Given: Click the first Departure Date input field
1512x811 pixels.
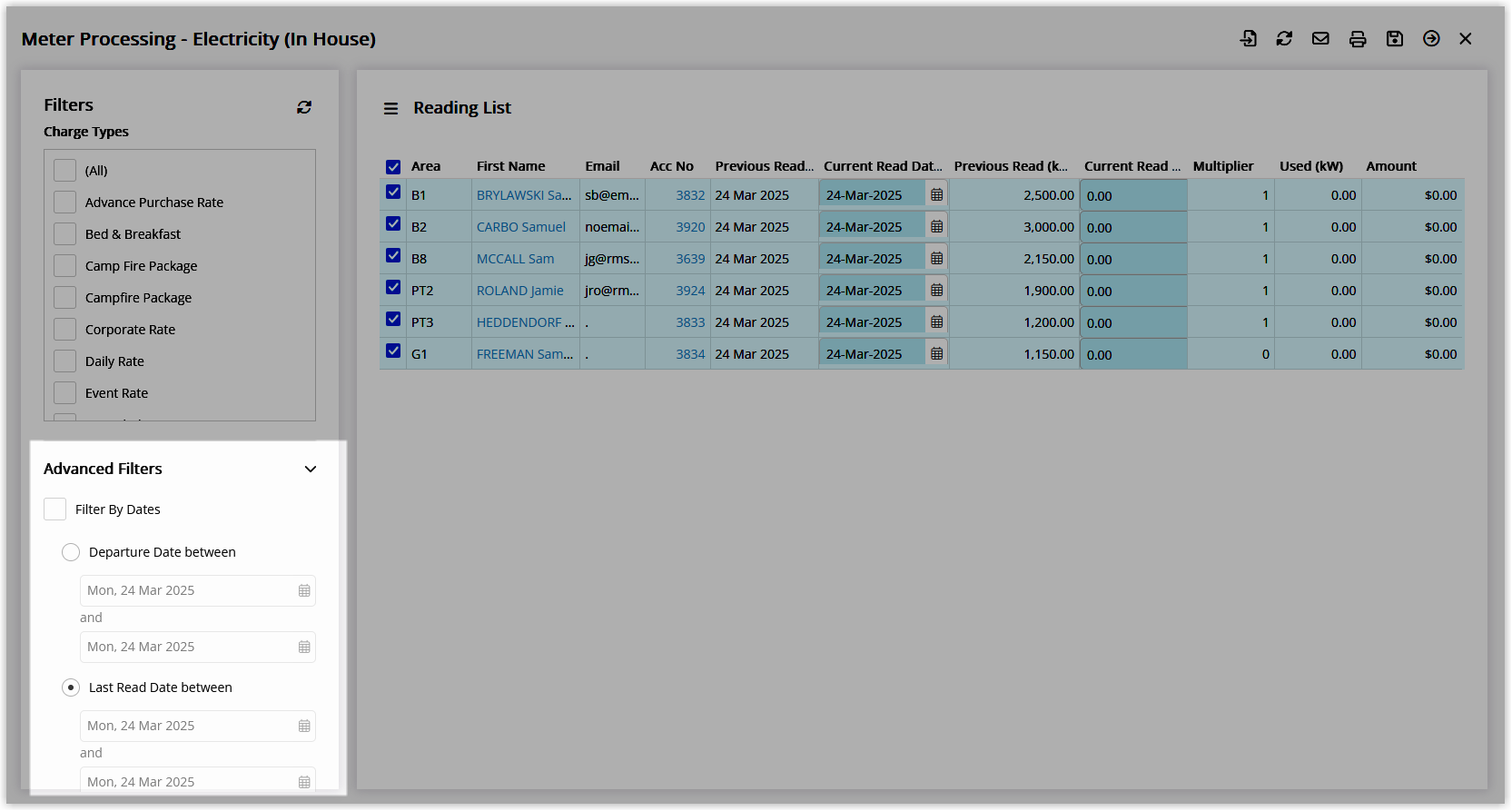Looking at the screenshot, I should click(x=198, y=590).
